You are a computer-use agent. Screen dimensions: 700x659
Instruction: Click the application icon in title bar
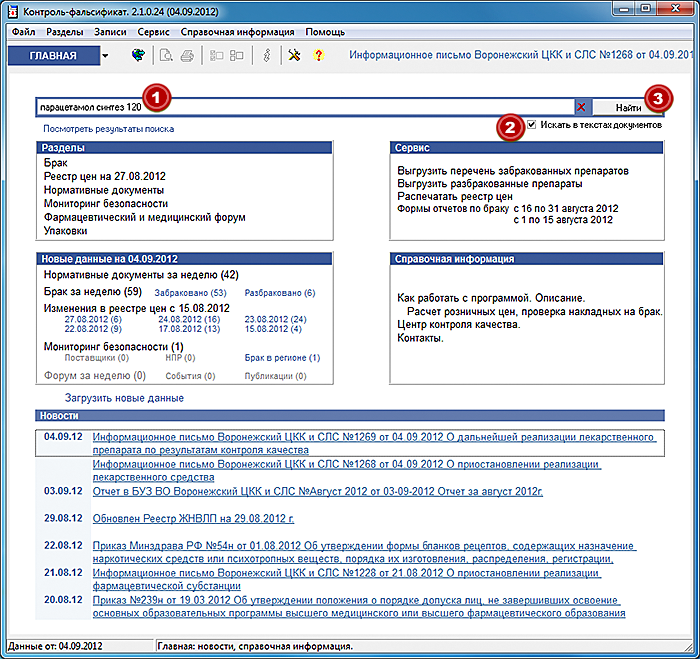point(13,11)
